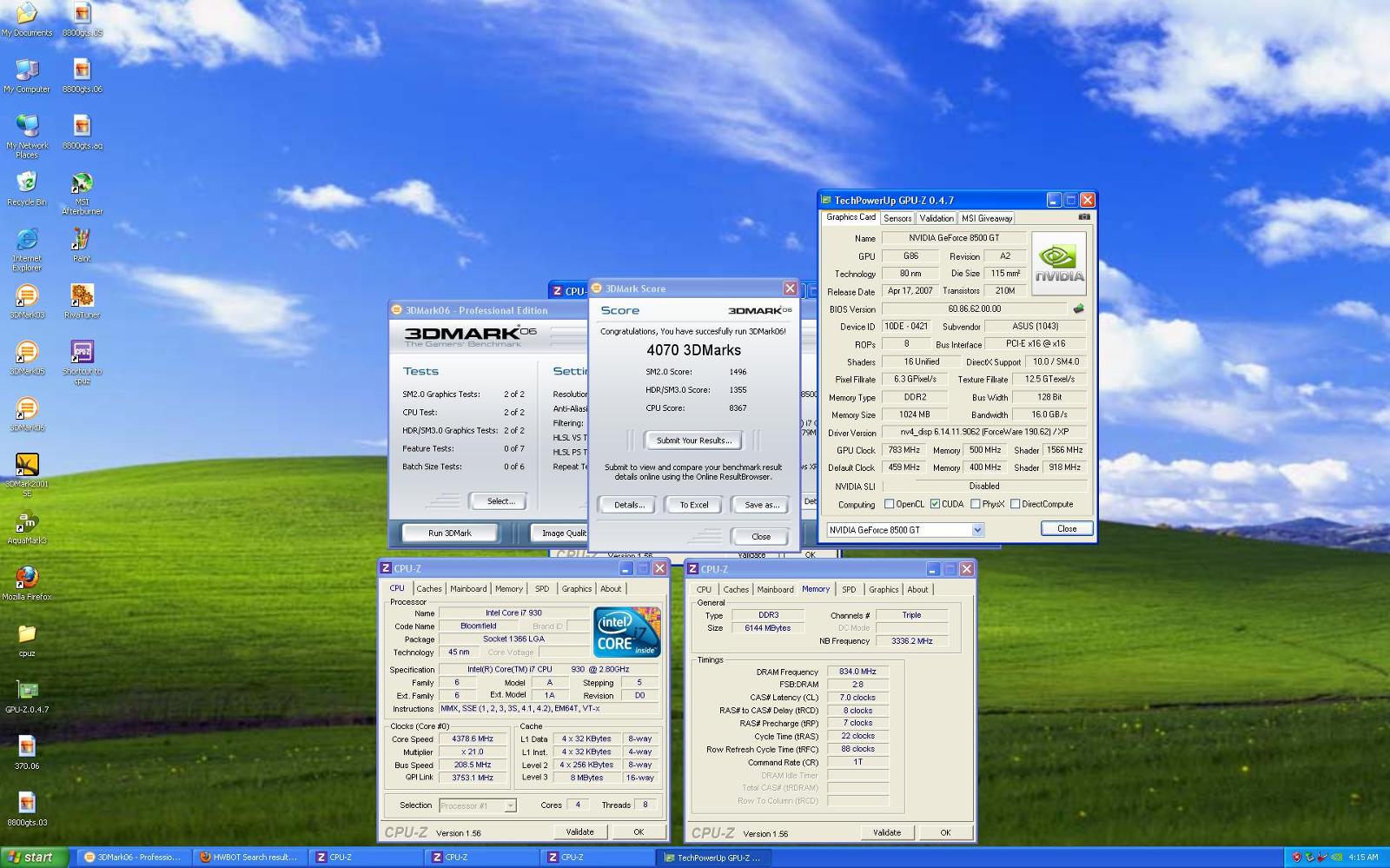The width and height of the screenshot is (1390, 868).
Task: Select the GPU-Z.0.4.7 desktop icon
Action: (27, 697)
